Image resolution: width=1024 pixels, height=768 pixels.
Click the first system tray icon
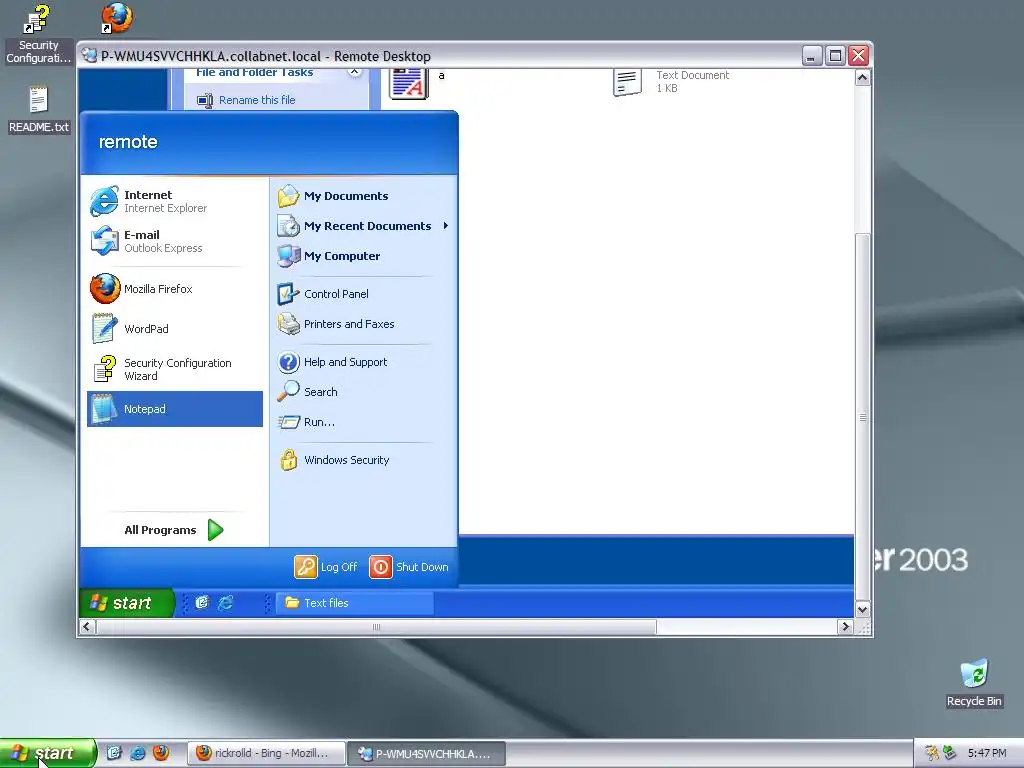point(931,753)
